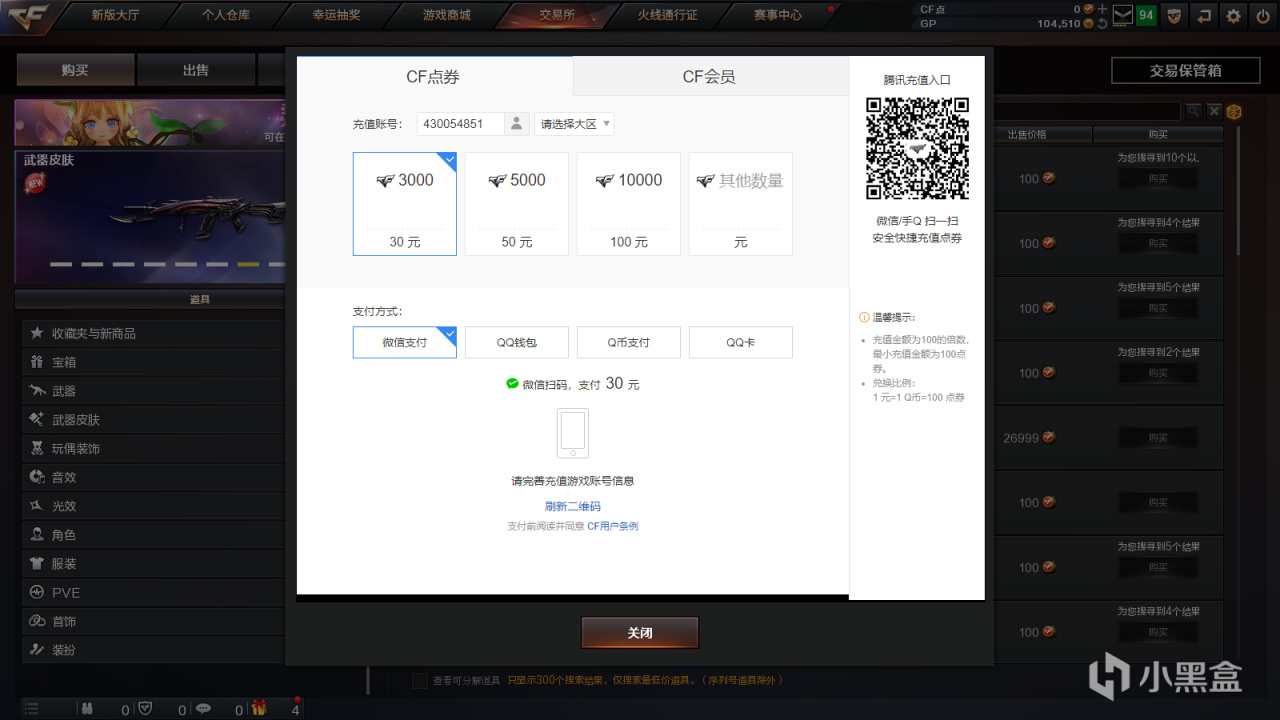Open 交易所 in top navigation
Screen dimensions: 1280x720
pos(557,15)
